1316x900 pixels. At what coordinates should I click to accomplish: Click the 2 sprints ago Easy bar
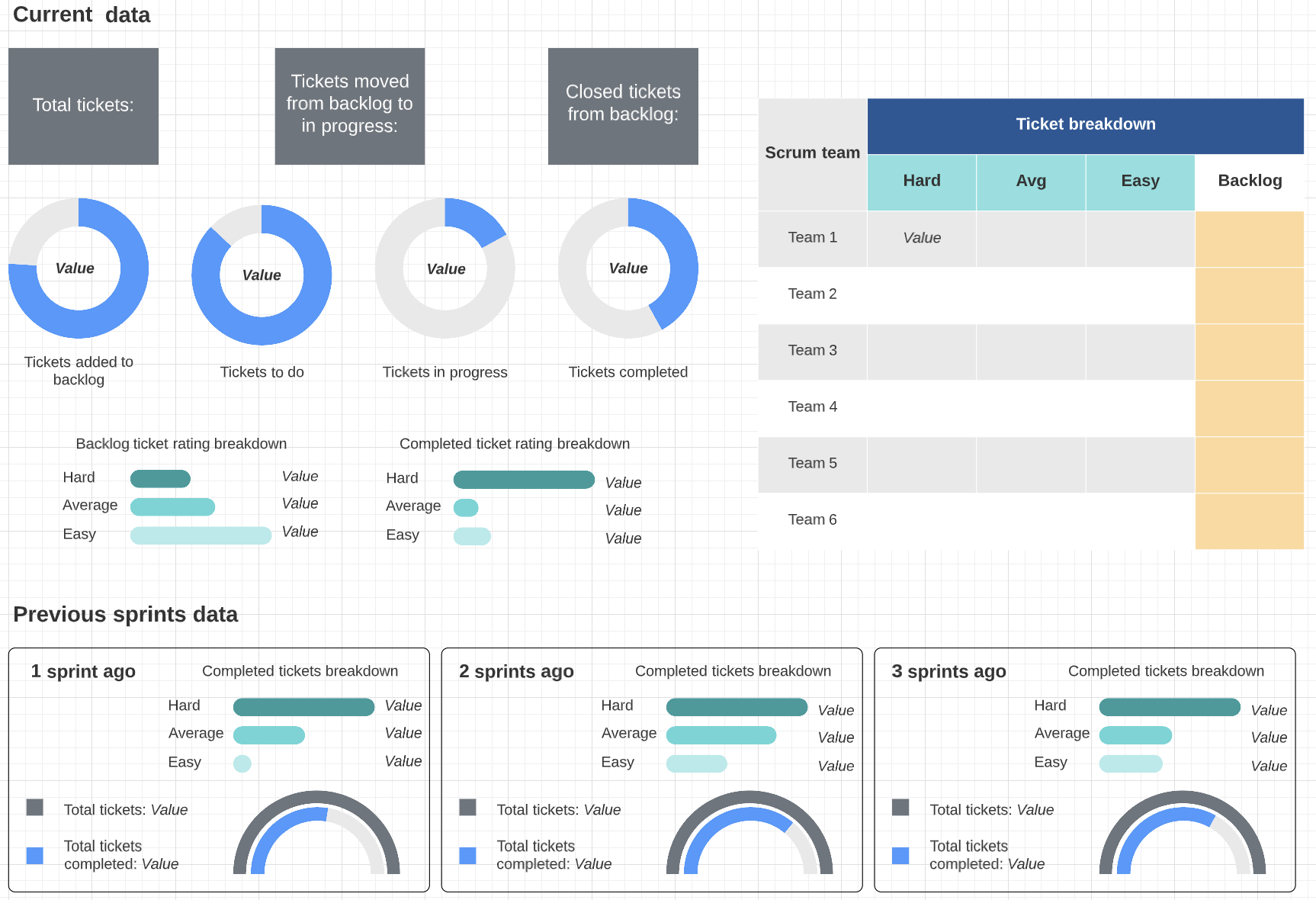(x=697, y=763)
